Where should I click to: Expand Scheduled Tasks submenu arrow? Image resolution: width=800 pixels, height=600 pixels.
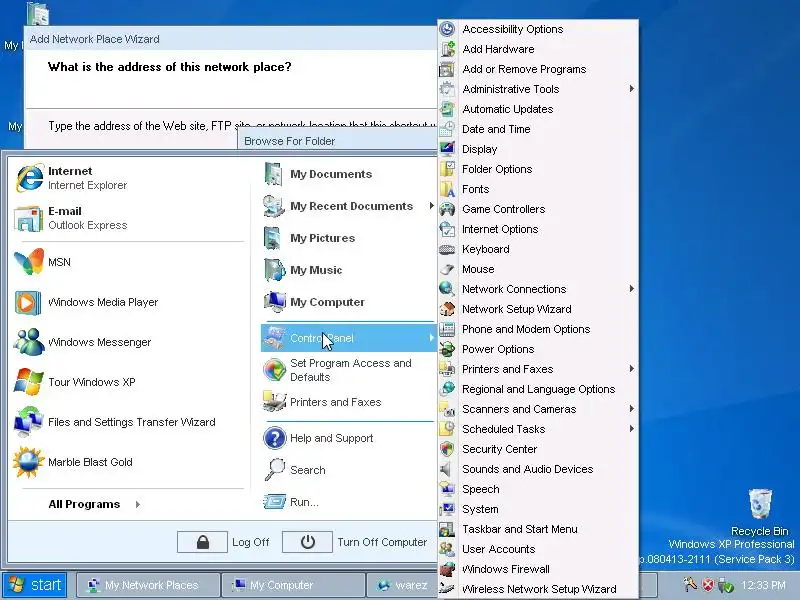click(x=632, y=429)
